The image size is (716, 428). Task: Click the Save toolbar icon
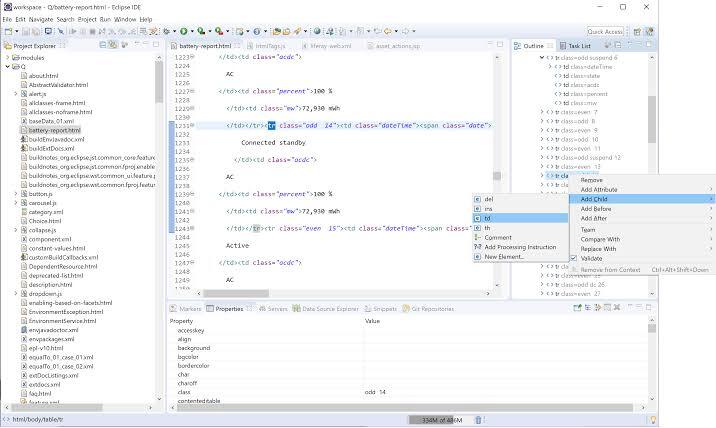(26, 32)
